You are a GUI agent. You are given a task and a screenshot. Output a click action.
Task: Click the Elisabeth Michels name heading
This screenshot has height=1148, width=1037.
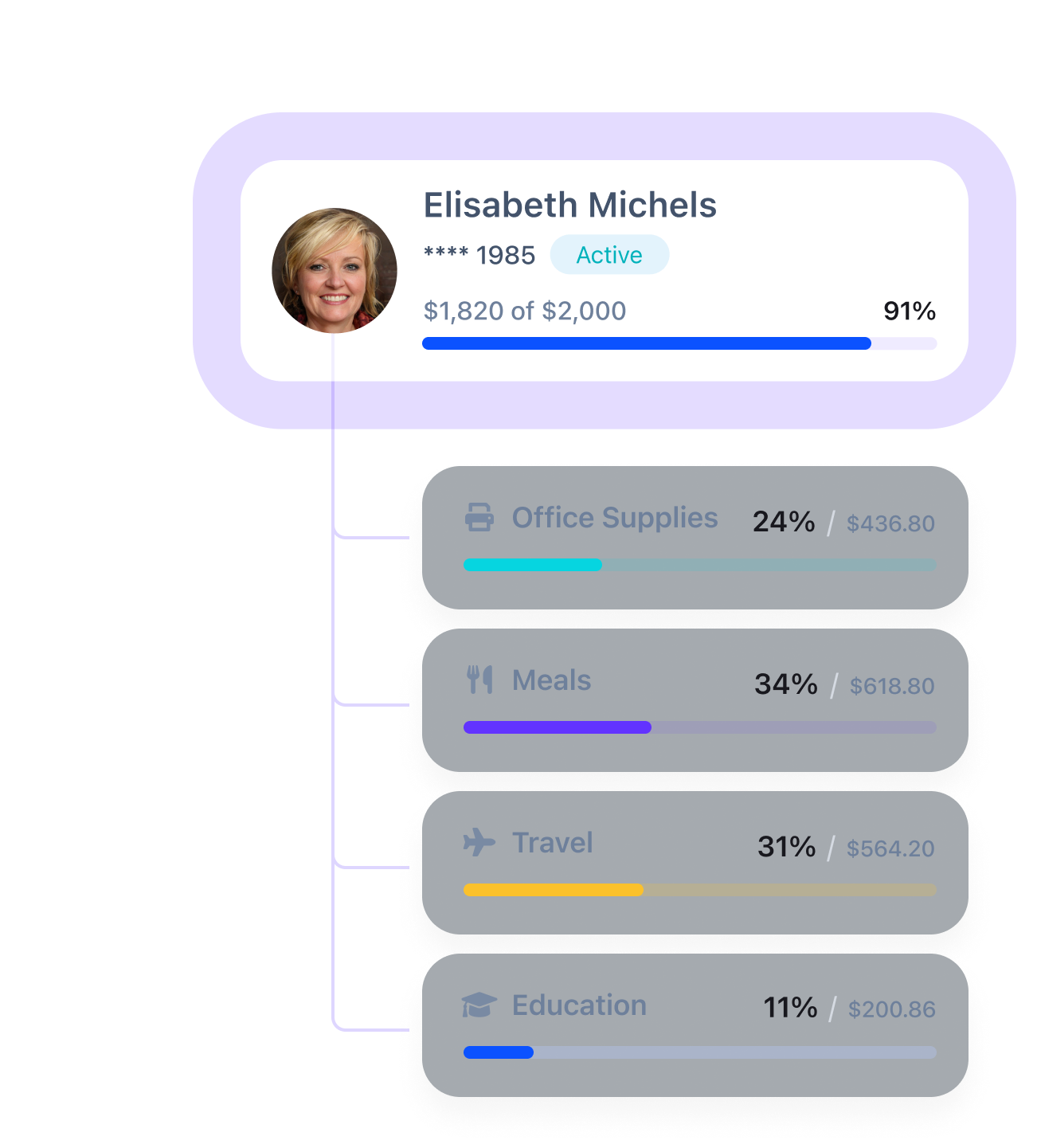pyautogui.click(x=569, y=206)
